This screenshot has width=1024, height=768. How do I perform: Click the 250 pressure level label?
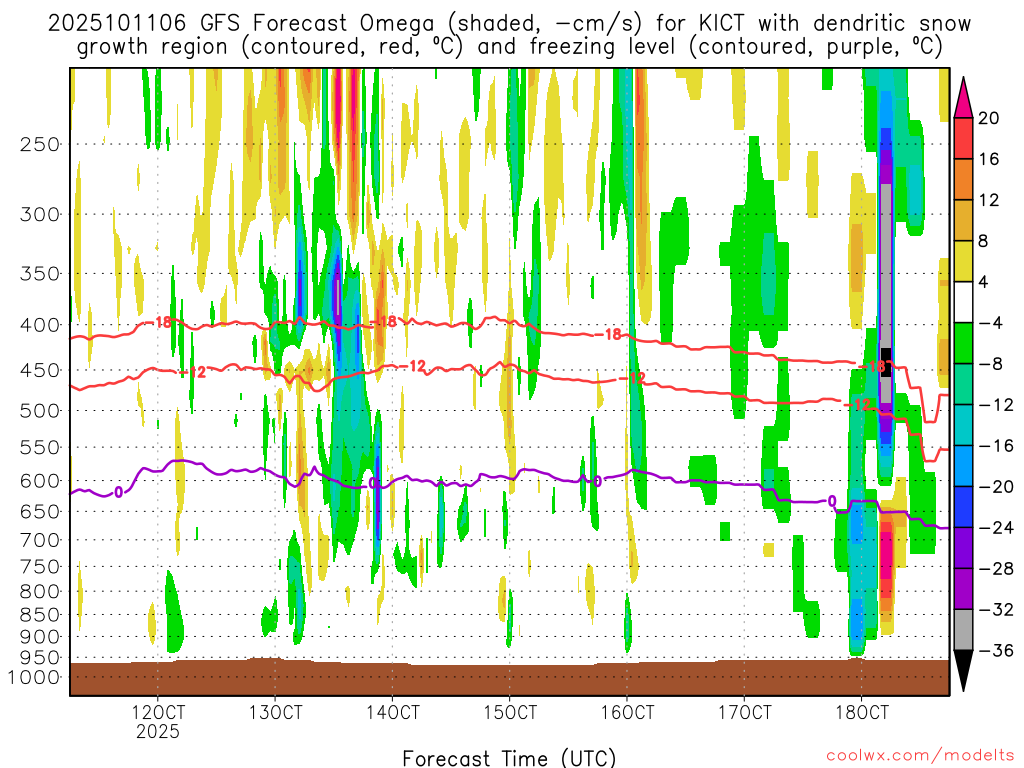coord(40,144)
